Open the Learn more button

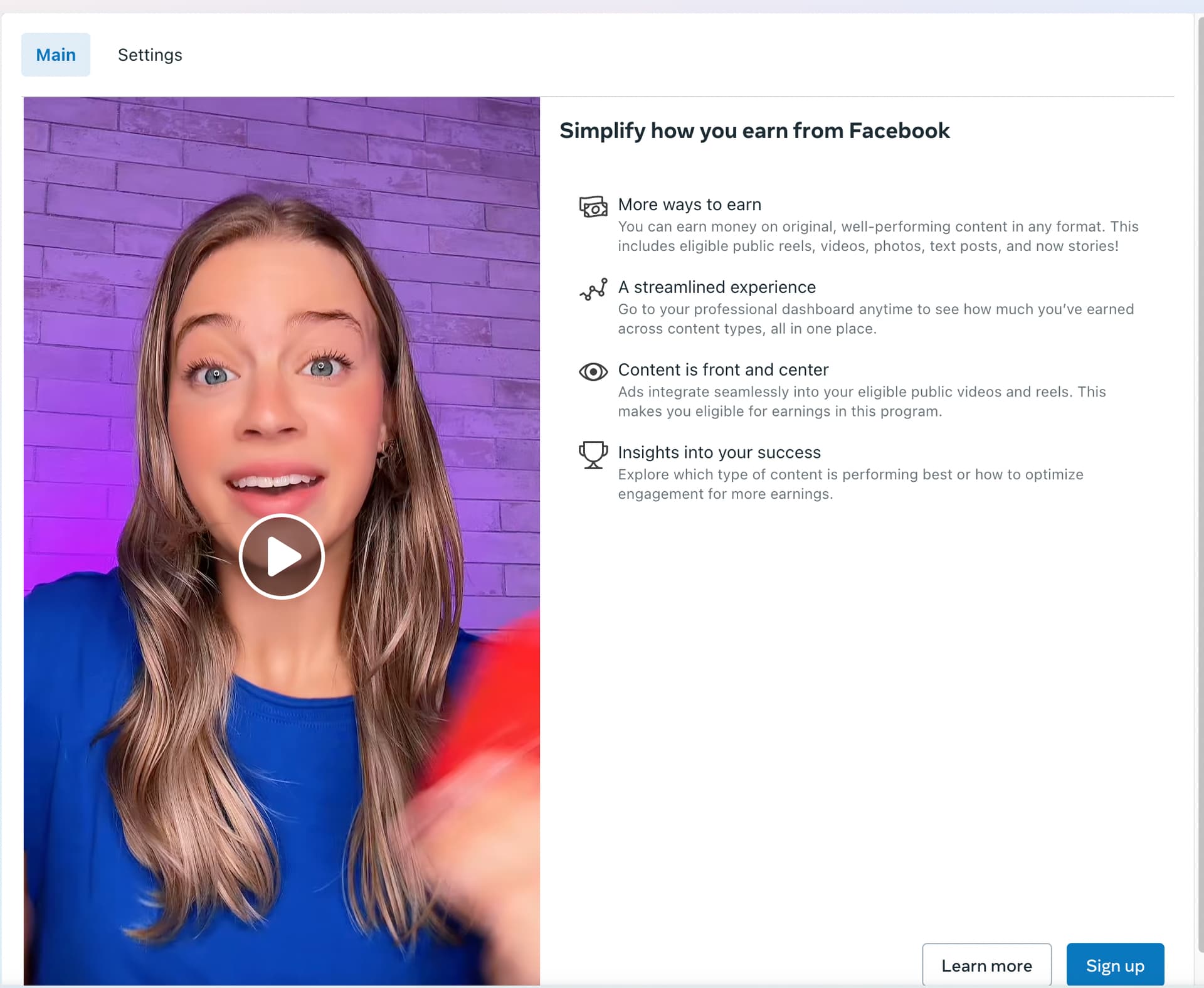point(986,965)
